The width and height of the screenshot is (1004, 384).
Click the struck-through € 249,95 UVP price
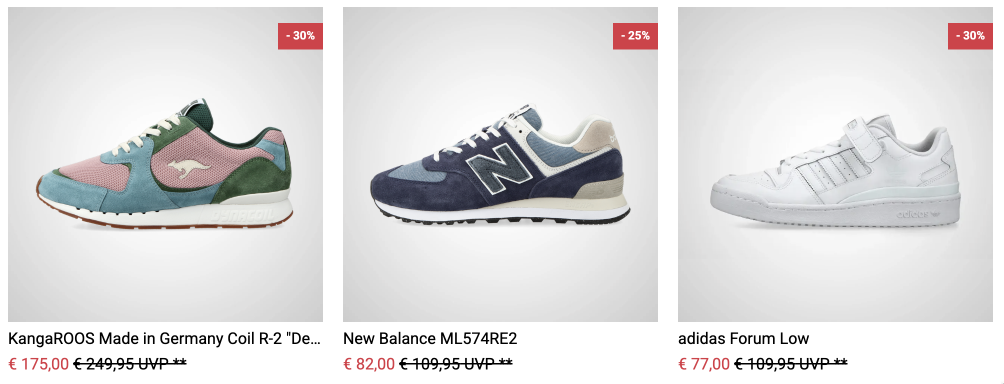coord(130,364)
